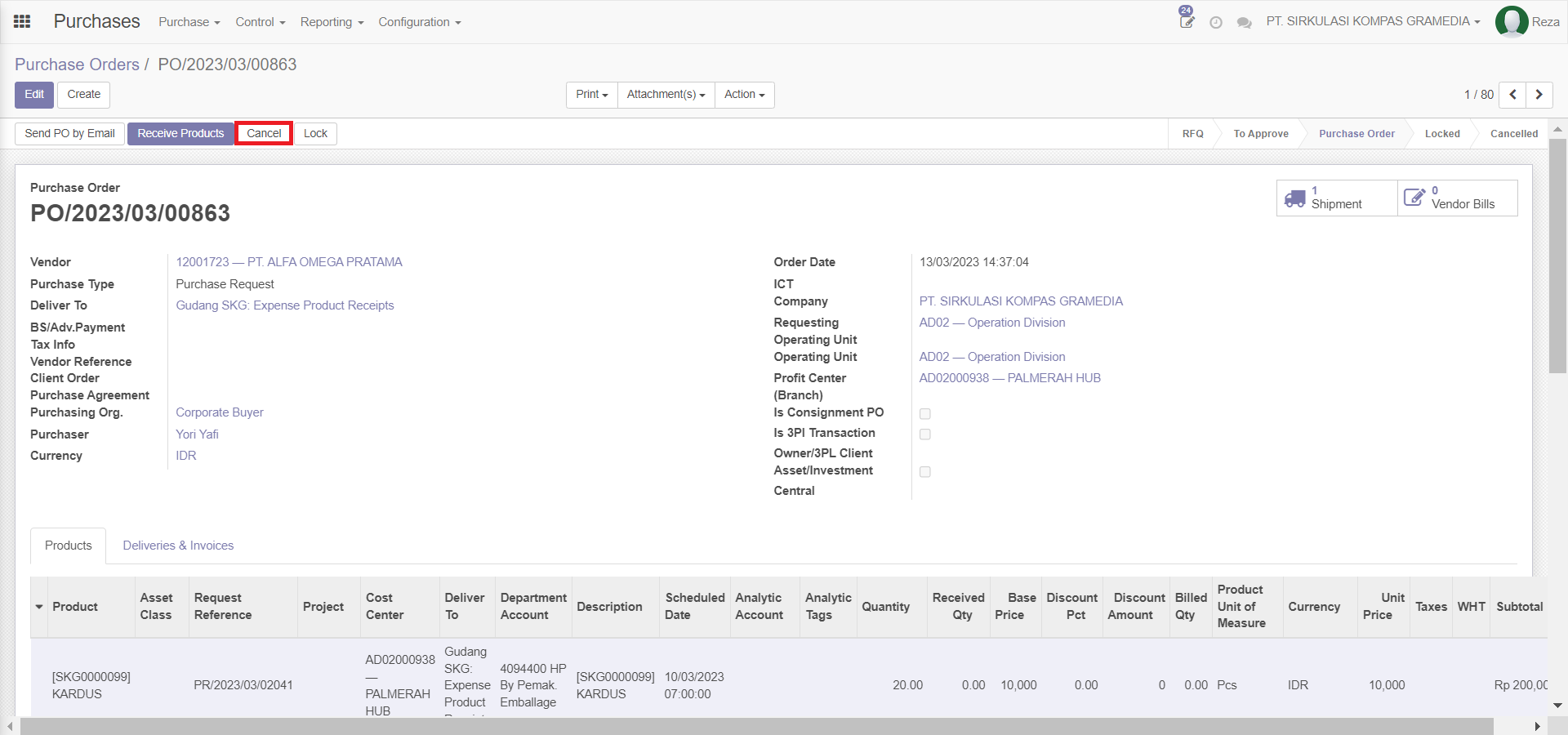Open the Attachment(s) dropdown
1568x735 pixels.
point(666,95)
